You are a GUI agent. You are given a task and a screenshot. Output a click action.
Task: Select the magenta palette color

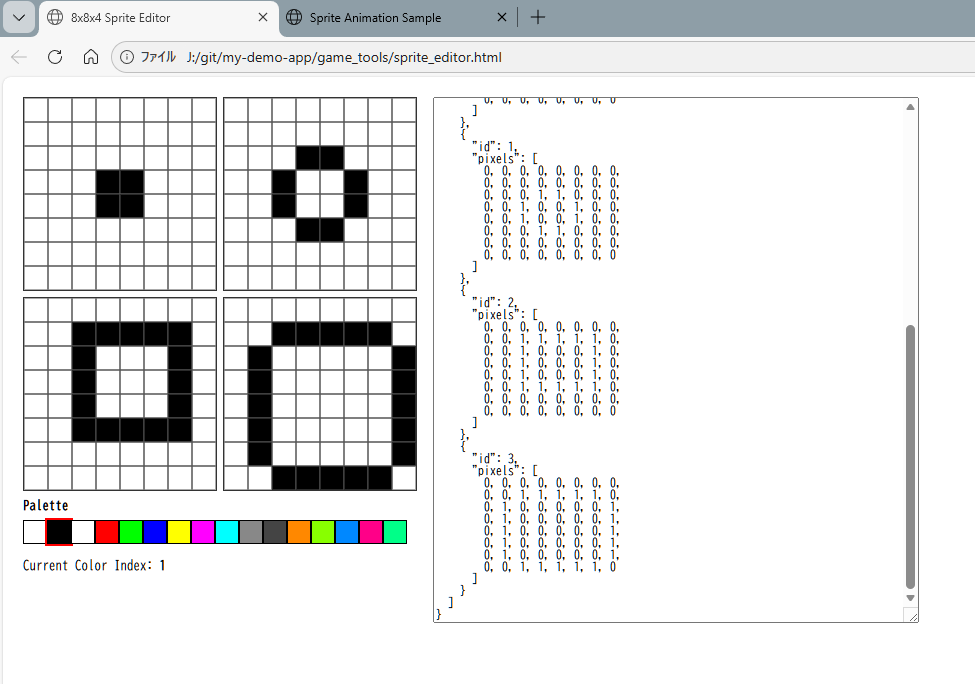pyautogui.click(x=203, y=532)
